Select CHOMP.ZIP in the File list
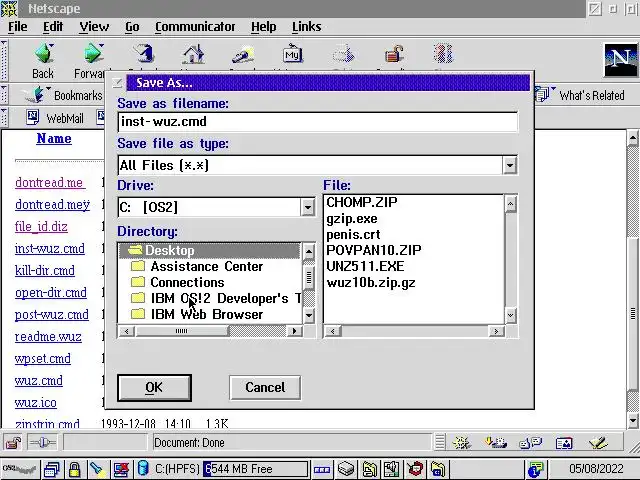640x480 pixels. (x=362, y=202)
